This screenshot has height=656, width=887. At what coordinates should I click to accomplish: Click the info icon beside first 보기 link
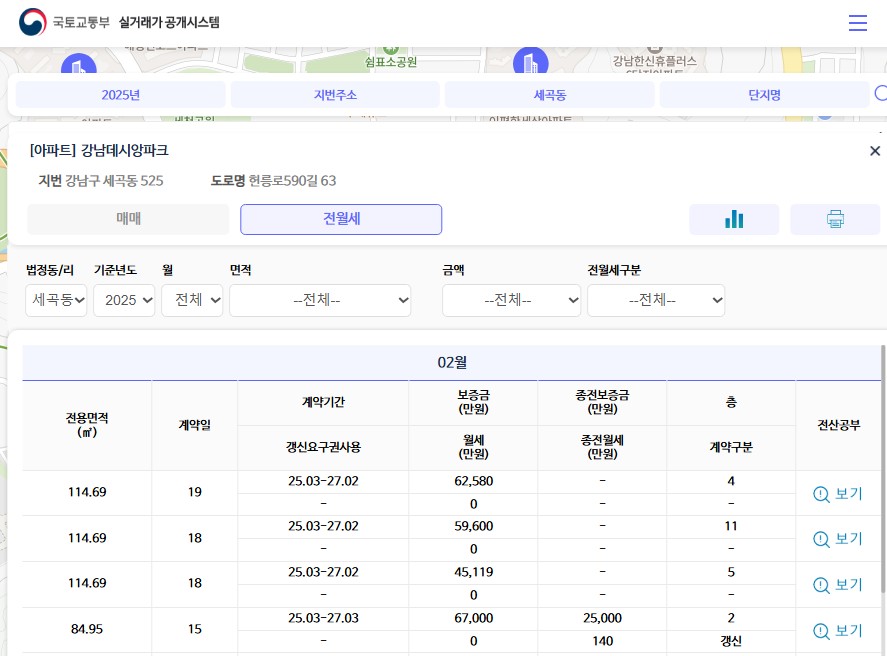click(821, 494)
